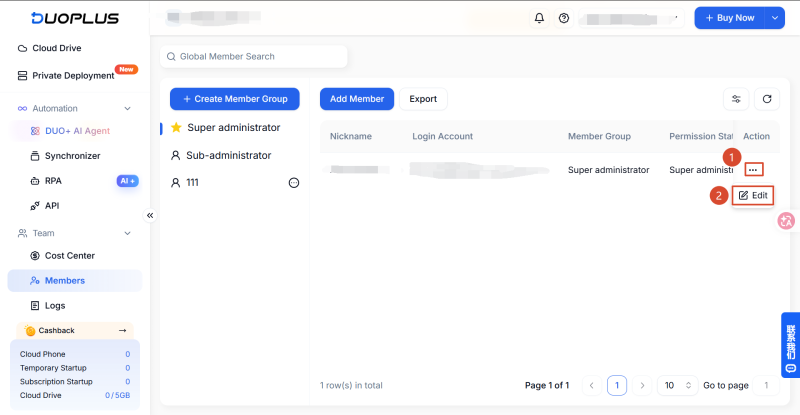Click the Add Member button

357,99
